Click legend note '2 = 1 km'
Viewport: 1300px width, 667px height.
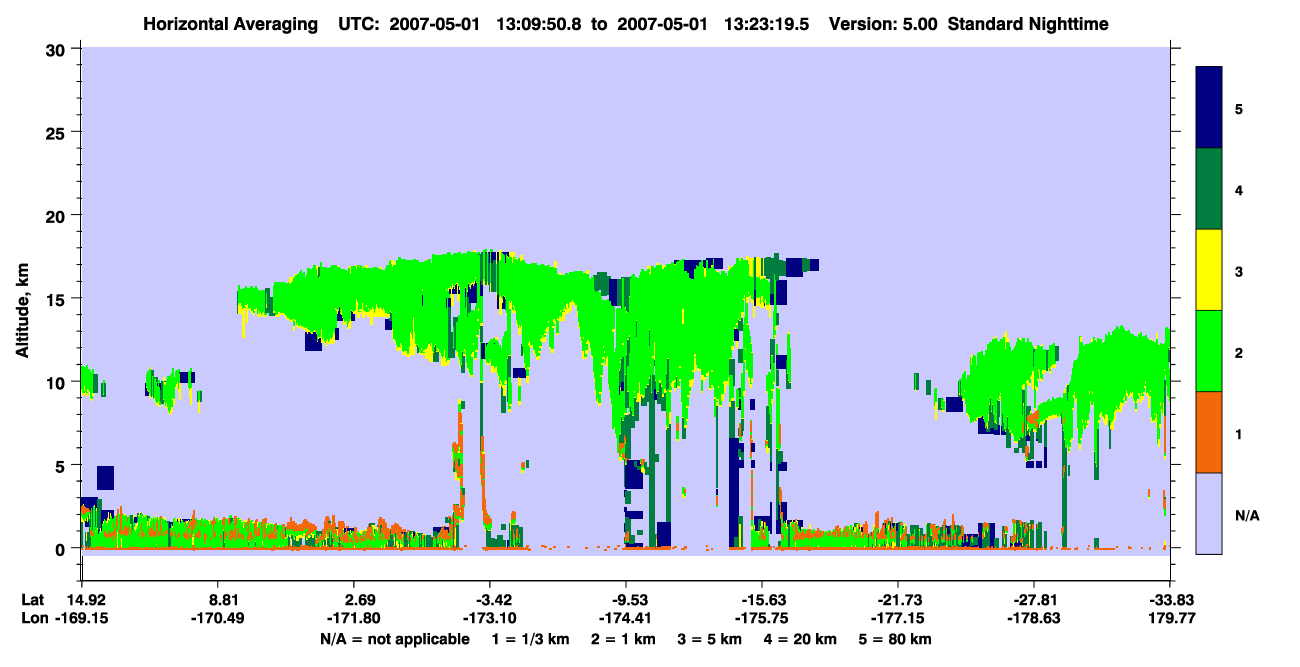click(x=623, y=639)
